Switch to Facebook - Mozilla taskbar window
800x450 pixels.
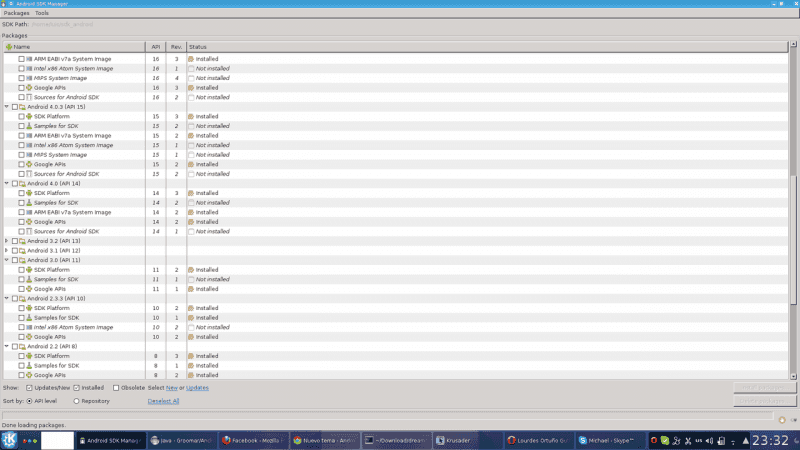[x=254, y=440]
